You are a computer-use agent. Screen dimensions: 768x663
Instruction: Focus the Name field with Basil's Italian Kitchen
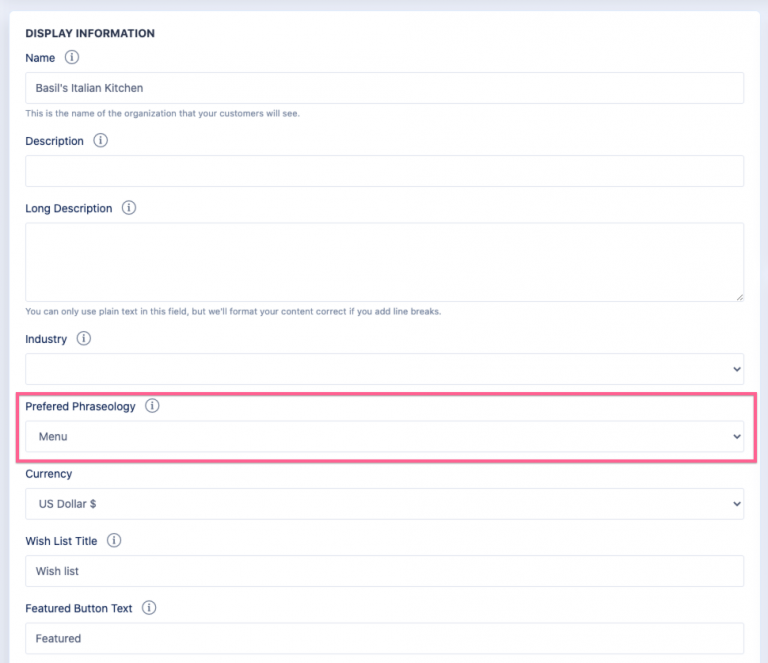pyautogui.click(x=384, y=88)
